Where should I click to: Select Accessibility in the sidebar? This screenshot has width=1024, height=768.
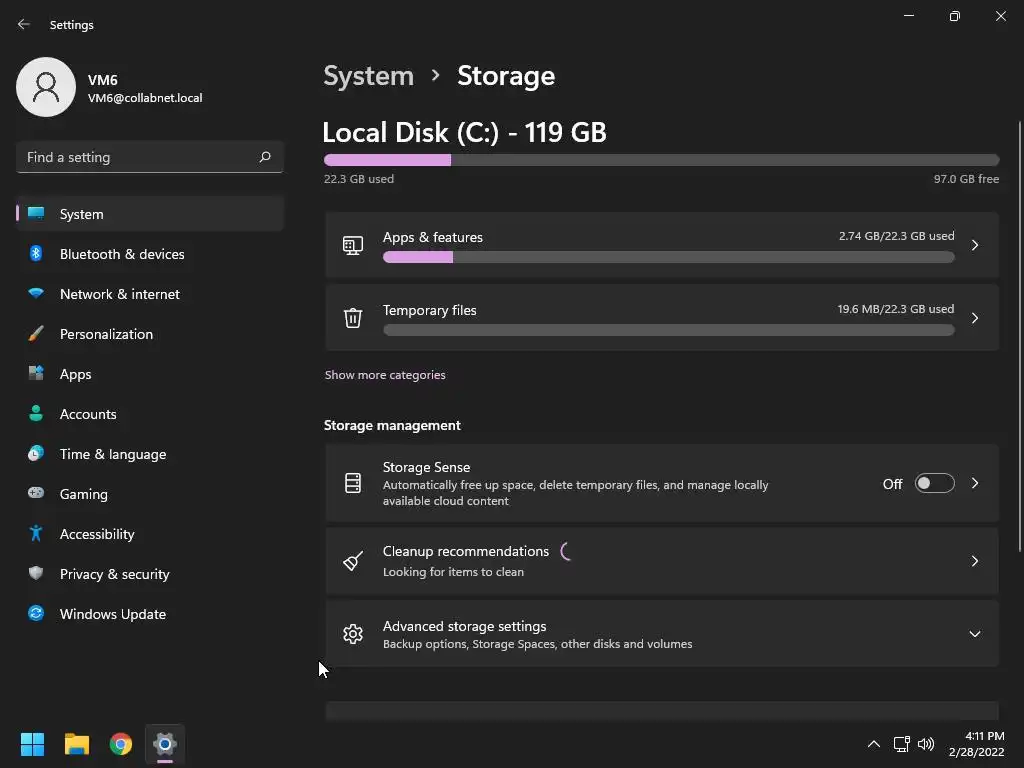97,534
